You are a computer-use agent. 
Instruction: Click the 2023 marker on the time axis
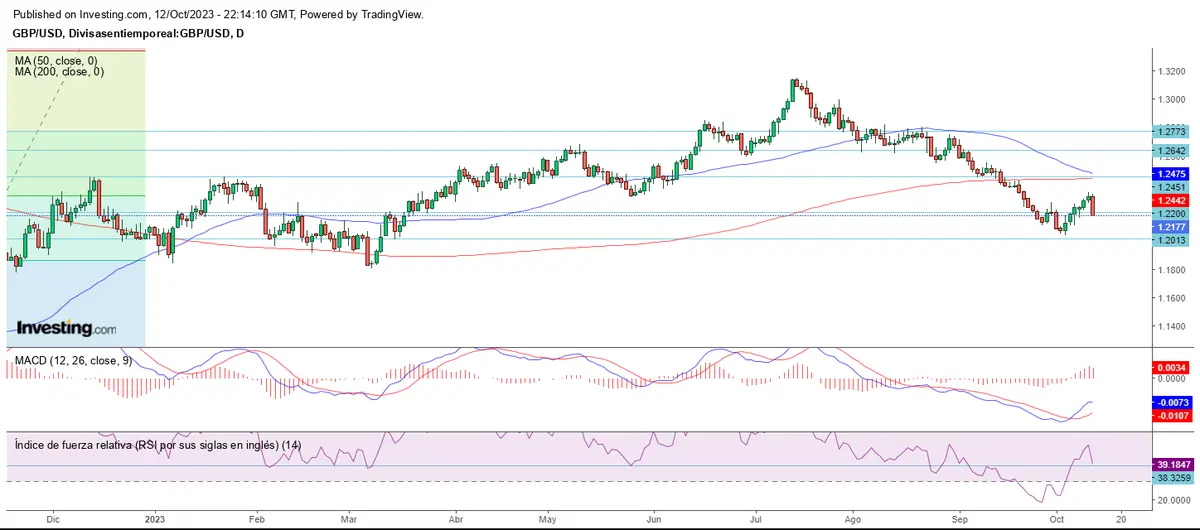click(153, 520)
